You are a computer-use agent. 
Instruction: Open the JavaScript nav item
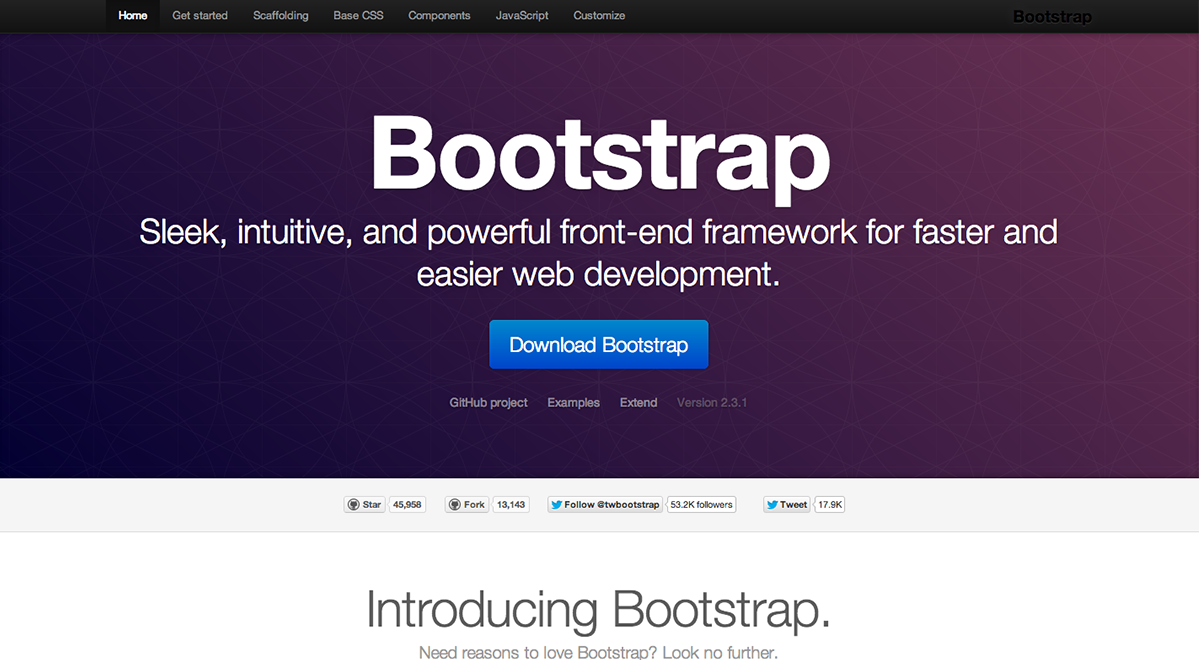click(x=522, y=15)
